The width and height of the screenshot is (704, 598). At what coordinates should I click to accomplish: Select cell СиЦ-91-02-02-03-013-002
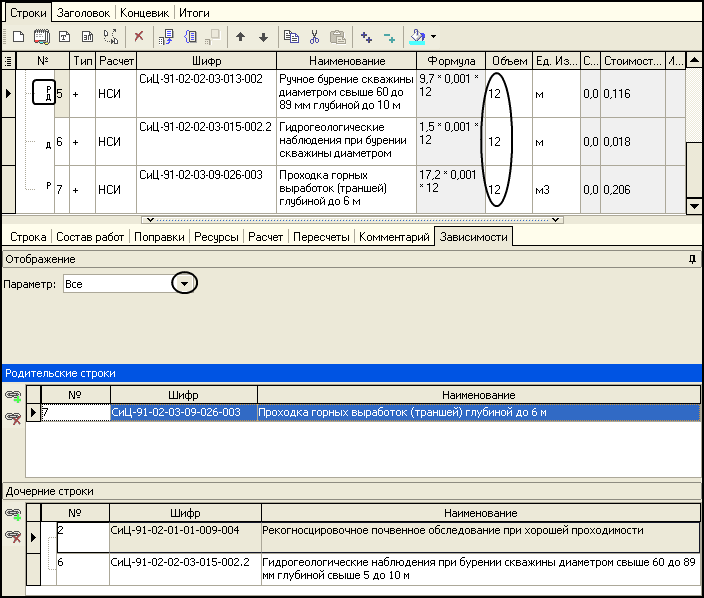206,93
